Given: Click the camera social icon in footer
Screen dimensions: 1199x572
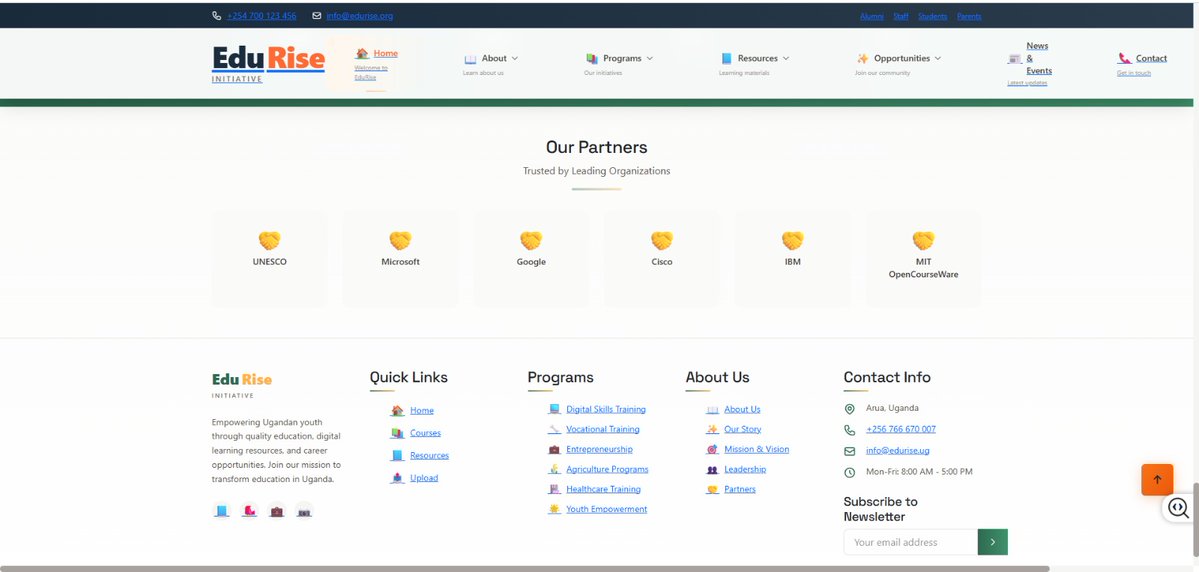Looking at the screenshot, I should 304,511.
